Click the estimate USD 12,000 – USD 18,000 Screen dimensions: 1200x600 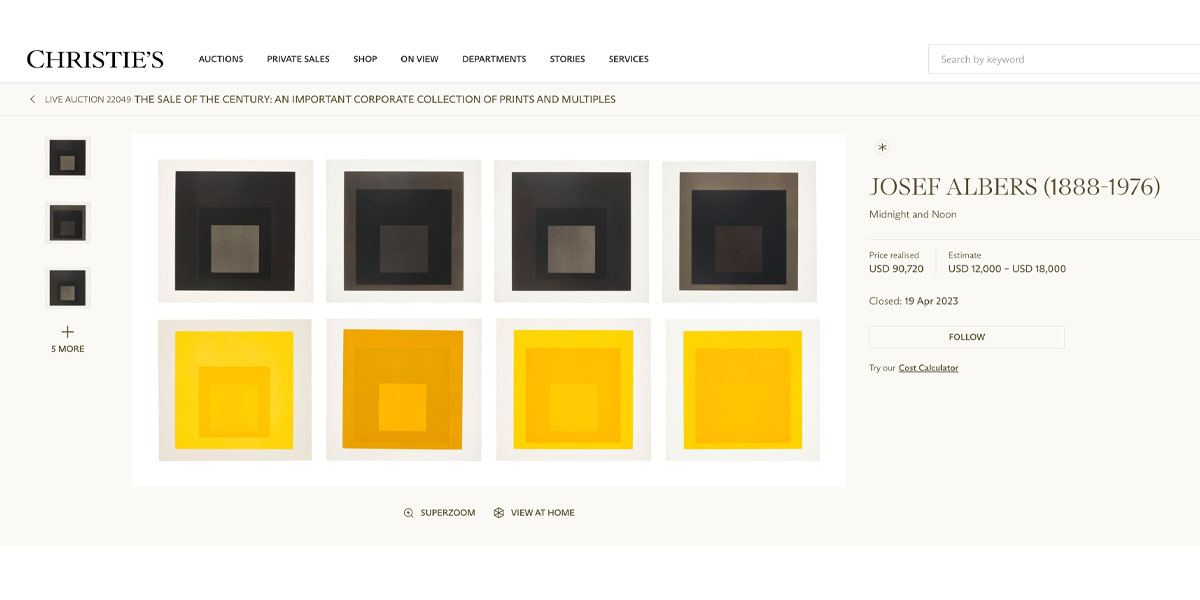[1007, 269]
